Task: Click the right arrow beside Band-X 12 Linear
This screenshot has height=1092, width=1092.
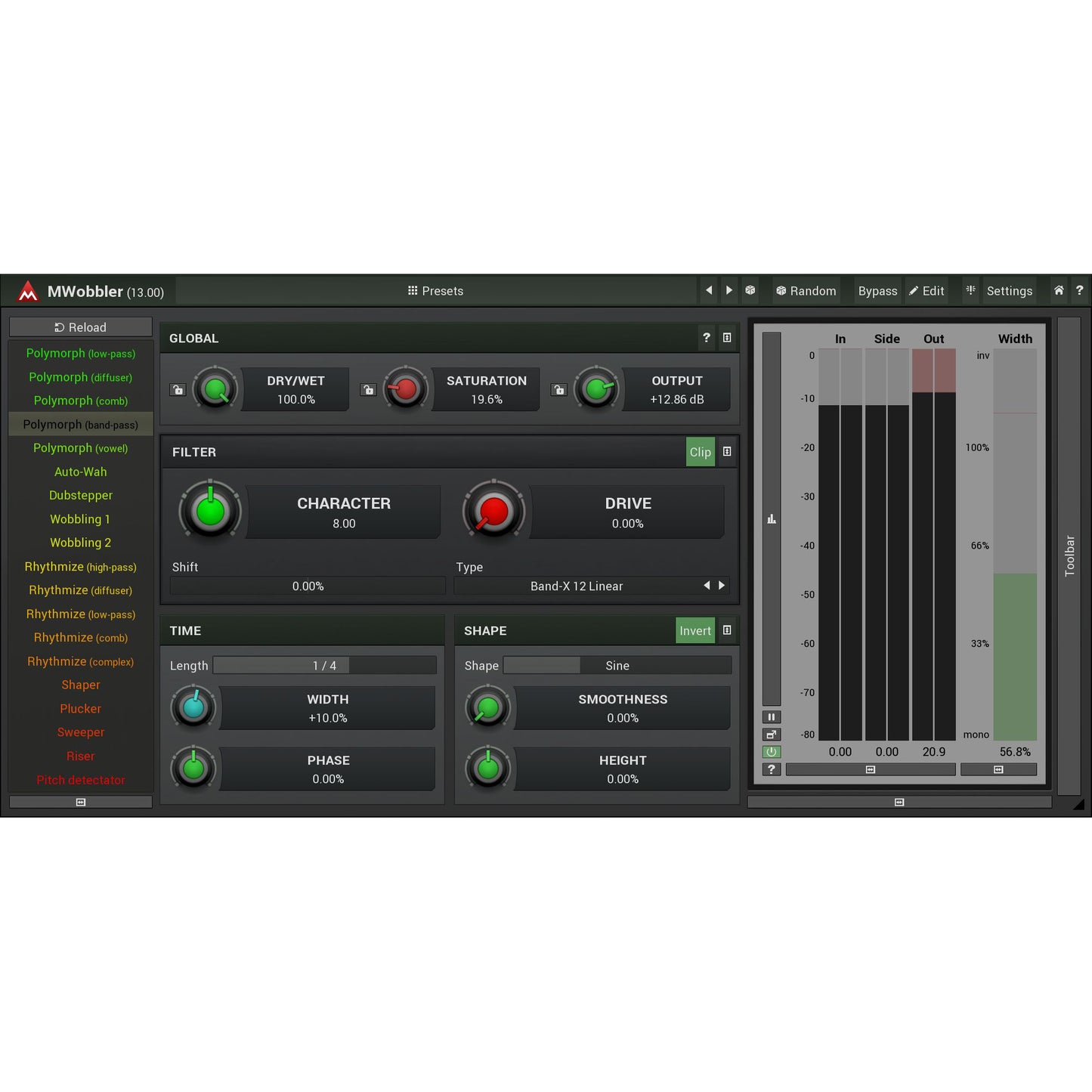Action: tap(721, 585)
